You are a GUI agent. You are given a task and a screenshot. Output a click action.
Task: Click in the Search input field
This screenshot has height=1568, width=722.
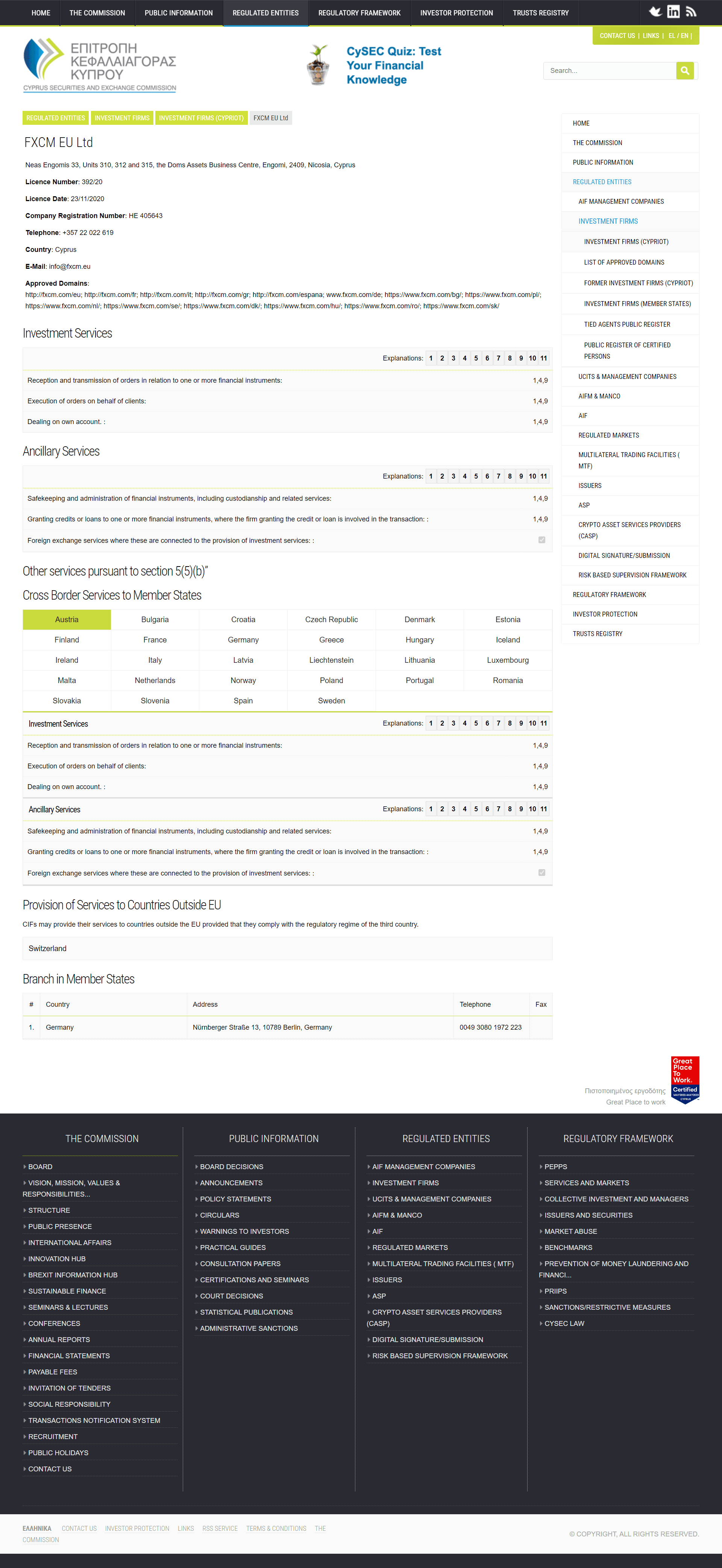[x=610, y=71]
